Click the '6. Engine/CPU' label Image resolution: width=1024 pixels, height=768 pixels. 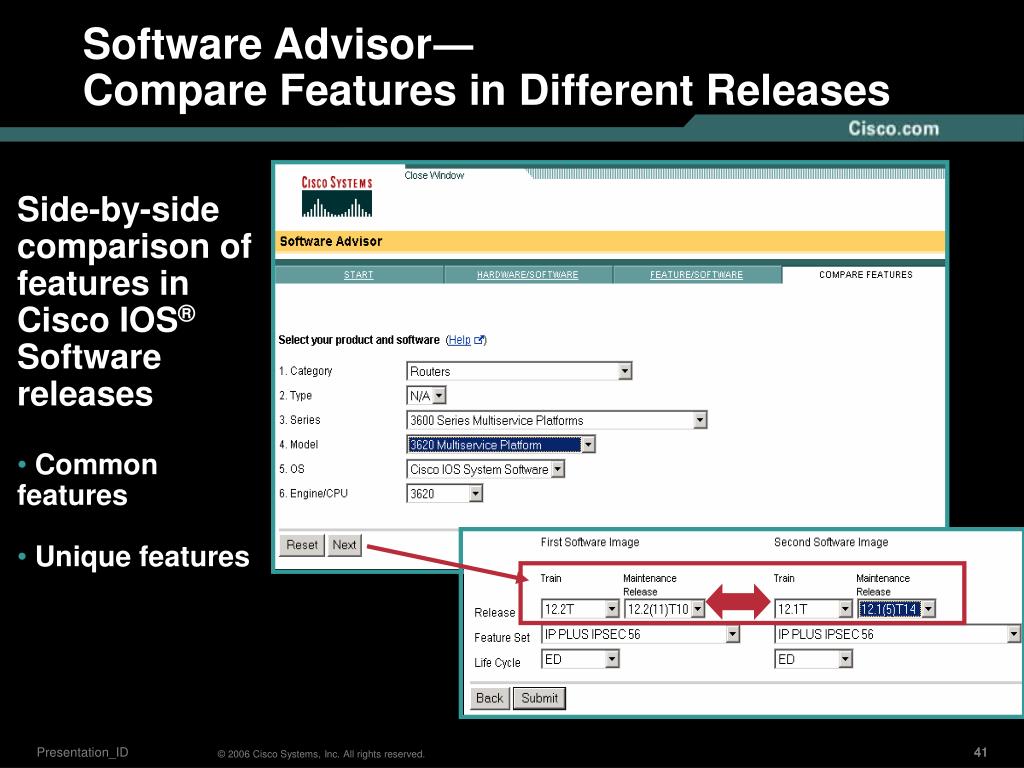point(313,494)
